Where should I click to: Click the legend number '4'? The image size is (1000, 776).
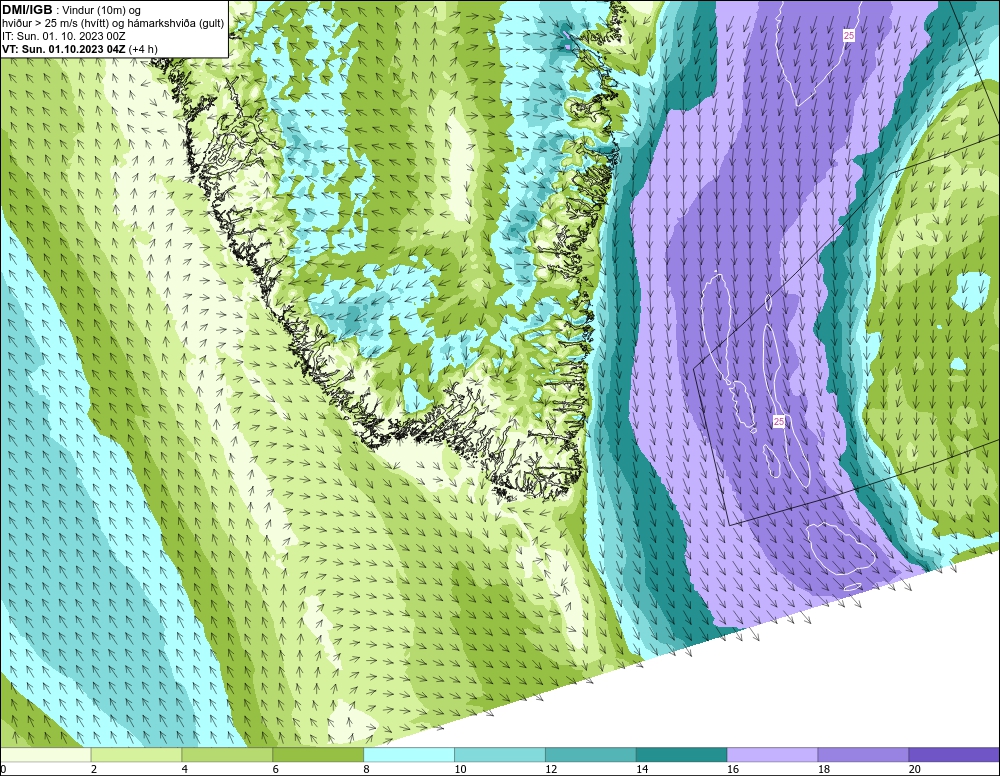tap(185, 769)
